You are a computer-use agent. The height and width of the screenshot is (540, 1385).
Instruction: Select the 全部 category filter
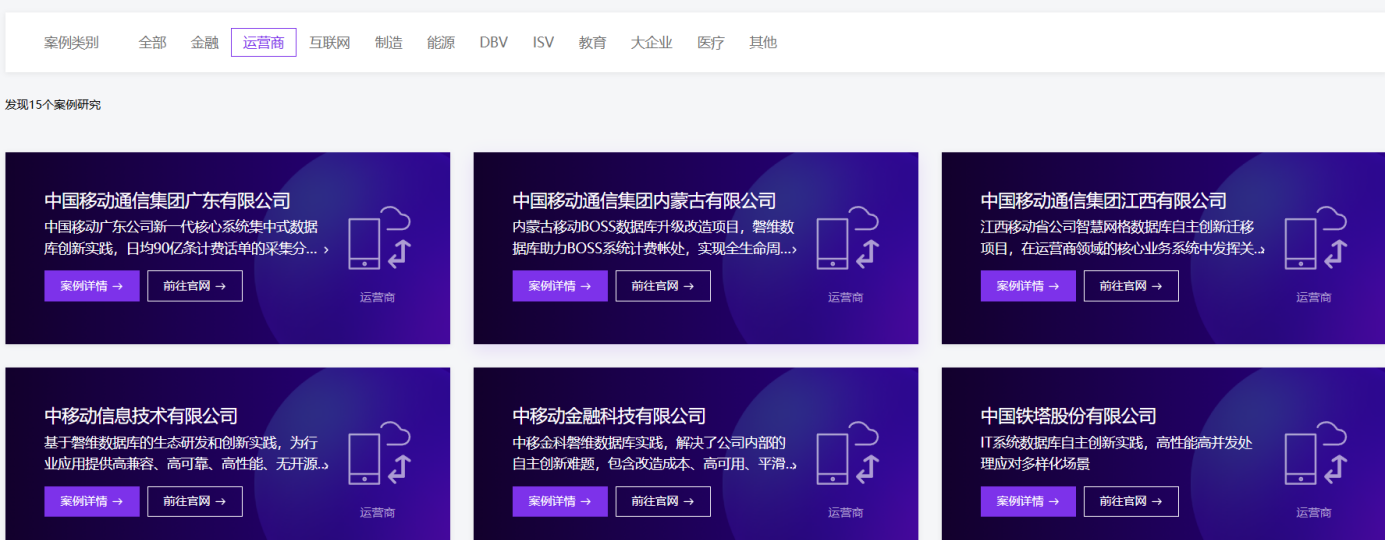coord(152,42)
